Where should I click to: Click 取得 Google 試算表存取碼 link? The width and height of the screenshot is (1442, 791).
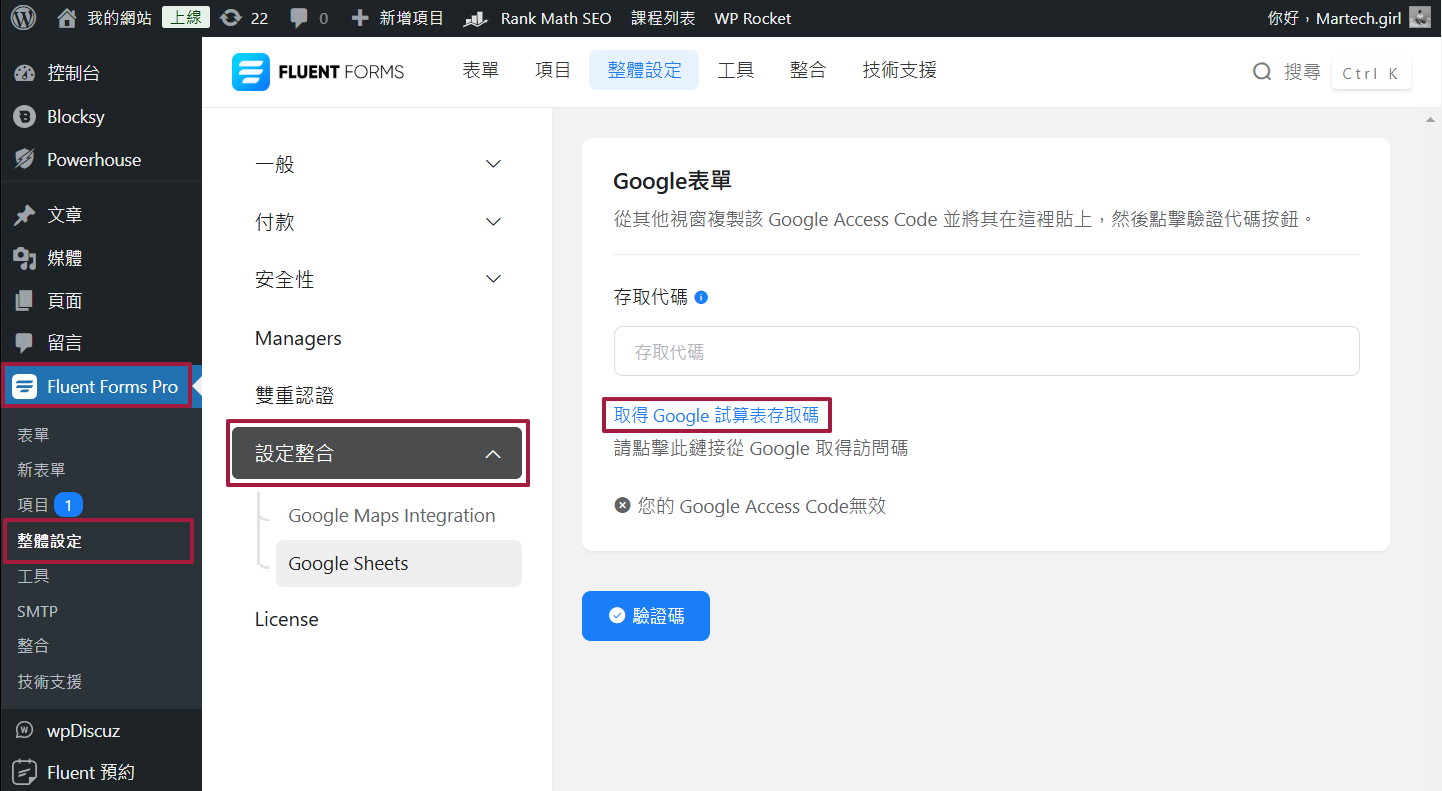click(x=716, y=415)
